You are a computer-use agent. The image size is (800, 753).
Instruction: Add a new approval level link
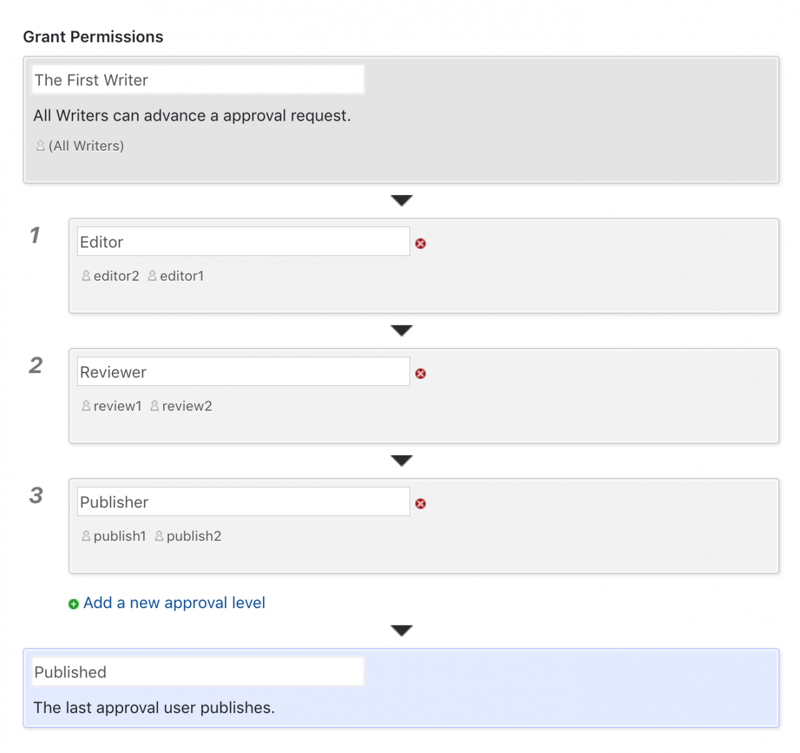[174, 603]
